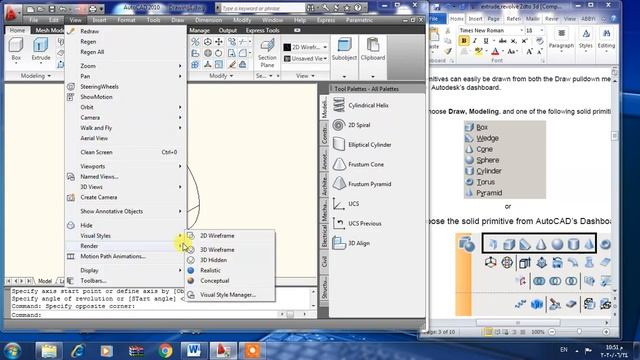The image size is (640, 360).
Task: Toggle Bold in Word ribbon
Action: coord(464,41)
